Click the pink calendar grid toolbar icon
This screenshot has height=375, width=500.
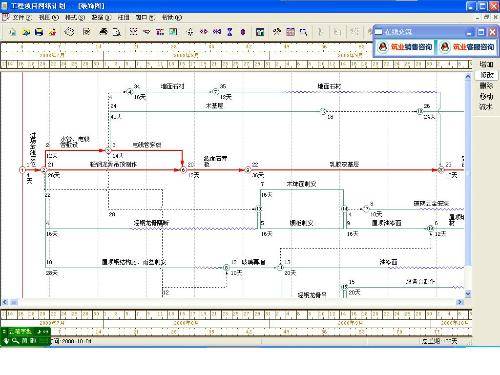click(290, 32)
